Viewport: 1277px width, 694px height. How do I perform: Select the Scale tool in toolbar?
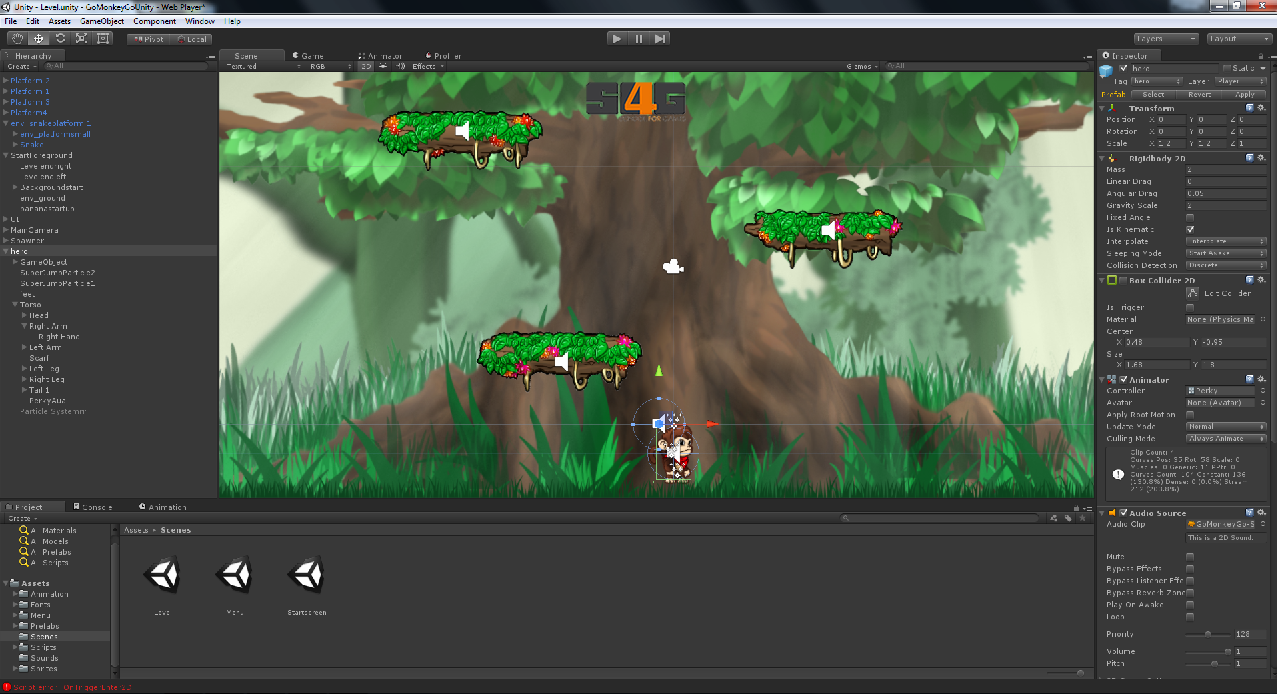click(81, 38)
